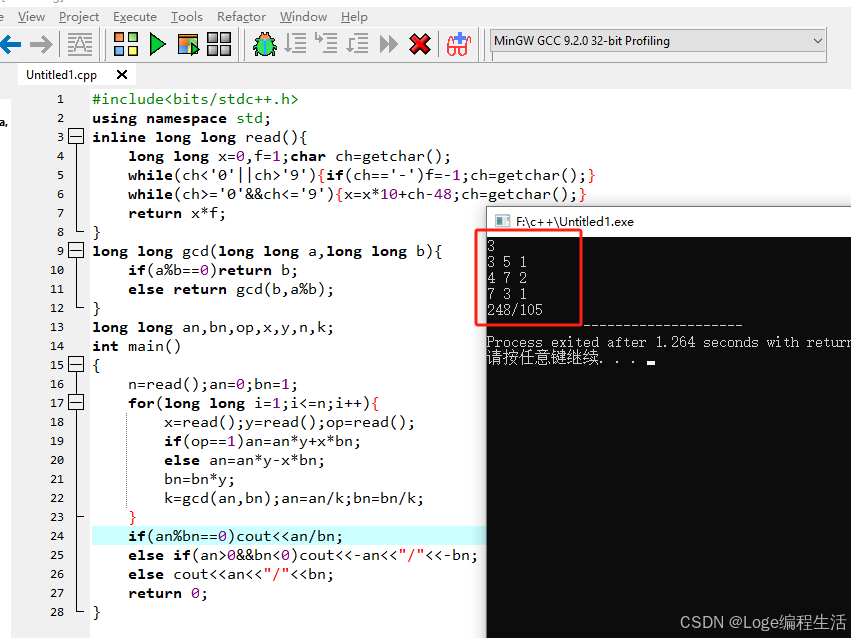Stop execution with the red X icon
Screen dimensions: 851x638
(420, 44)
